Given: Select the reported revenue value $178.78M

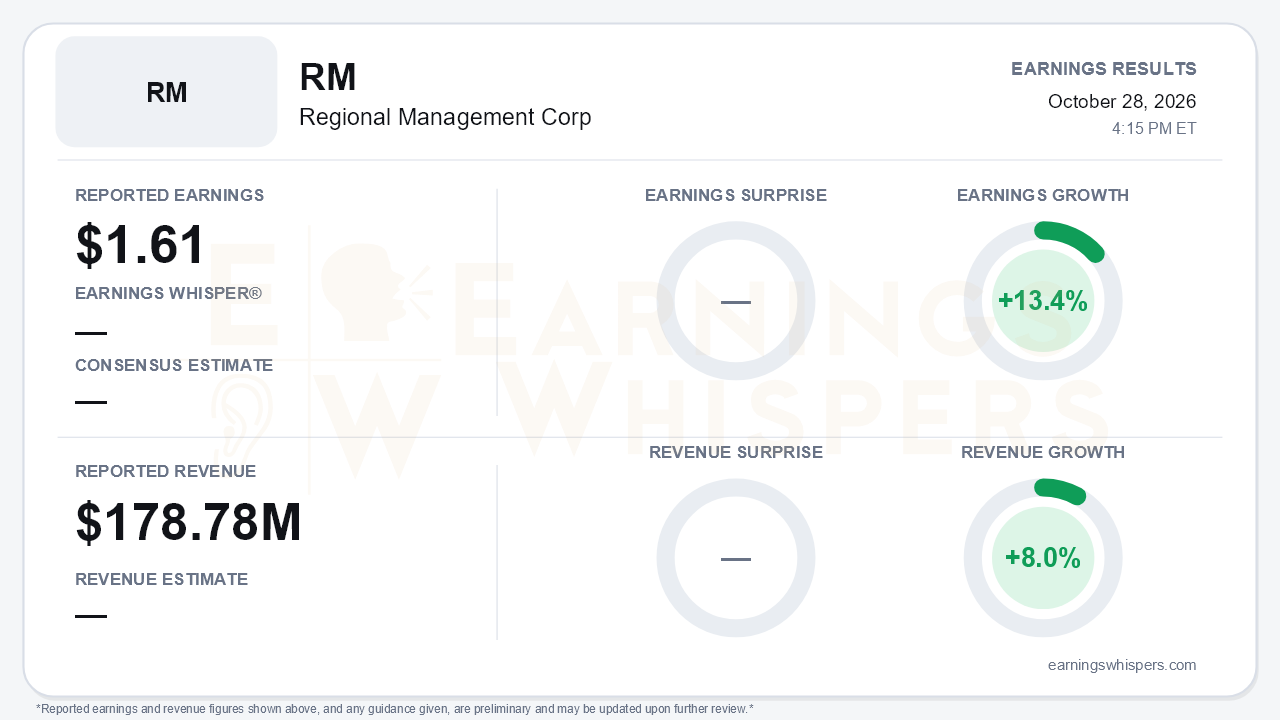Looking at the screenshot, I should (189, 522).
